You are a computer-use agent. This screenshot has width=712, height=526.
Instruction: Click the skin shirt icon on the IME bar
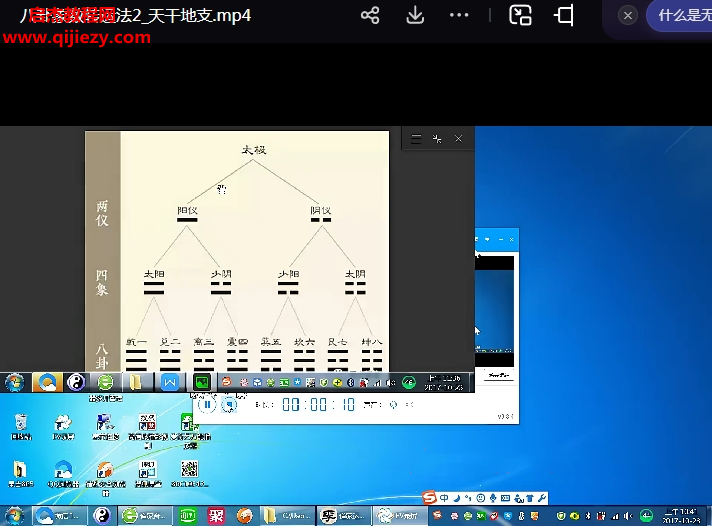pyautogui.click(x=529, y=498)
